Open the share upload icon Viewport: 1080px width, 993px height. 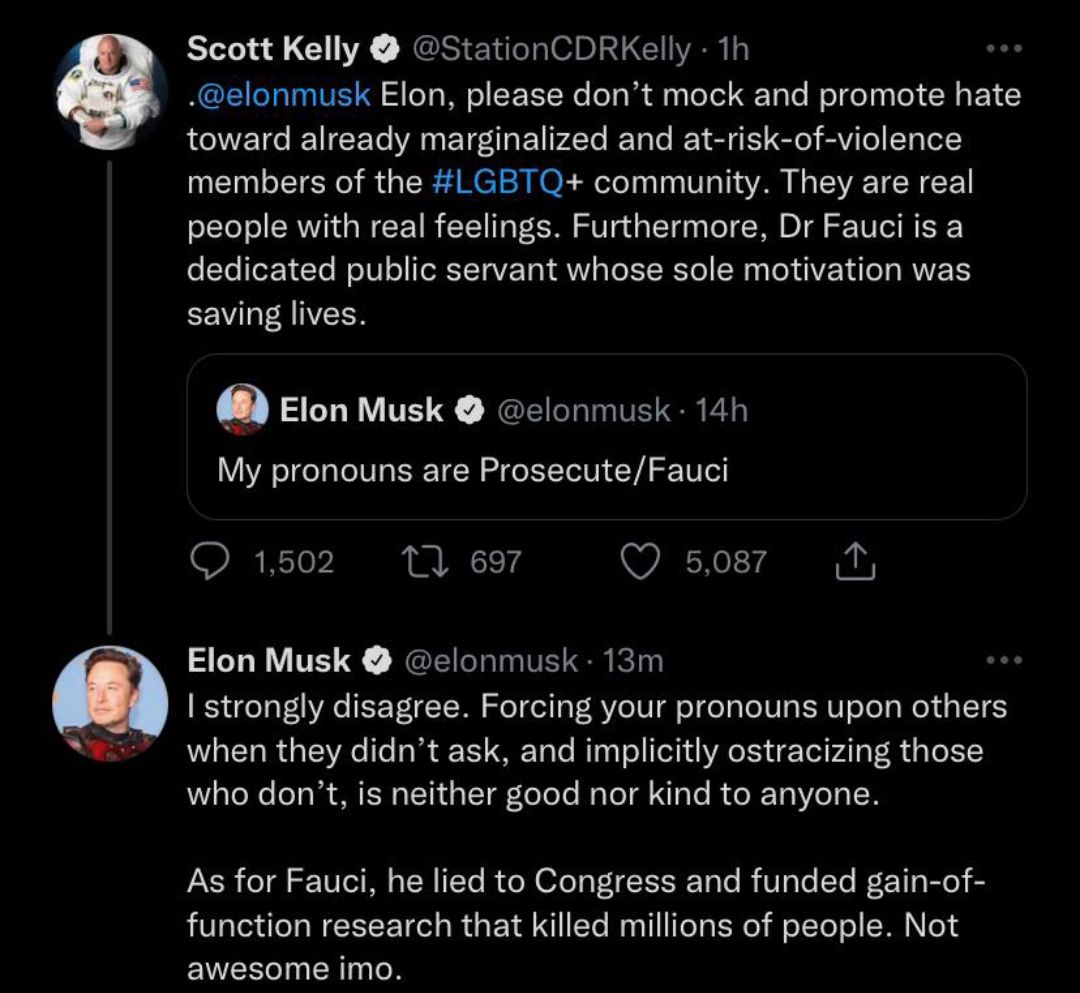(x=855, y=562)
